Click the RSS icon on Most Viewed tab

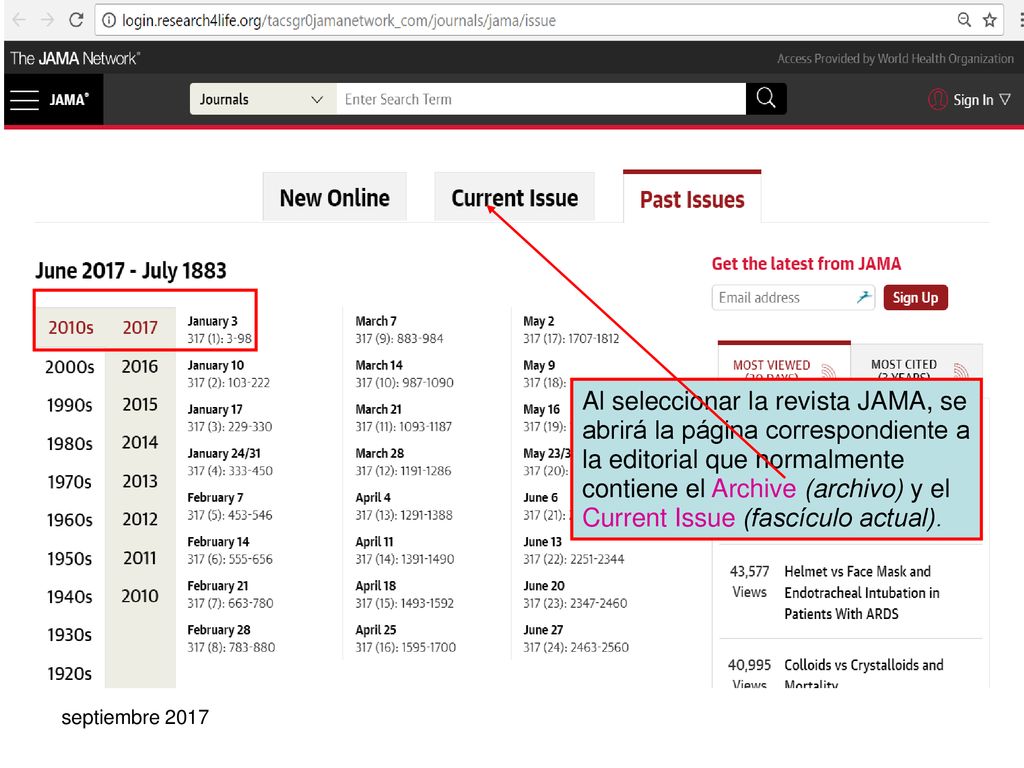click(828, 371)
